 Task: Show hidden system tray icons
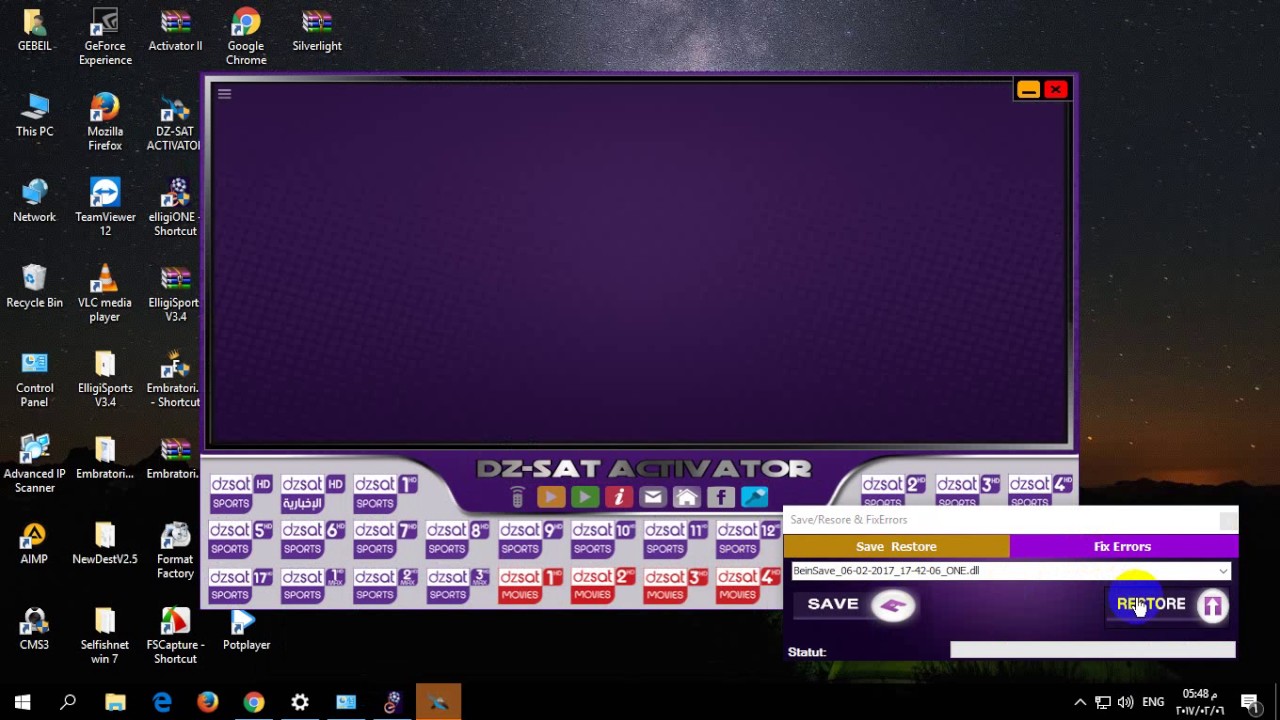[1080, 702]
